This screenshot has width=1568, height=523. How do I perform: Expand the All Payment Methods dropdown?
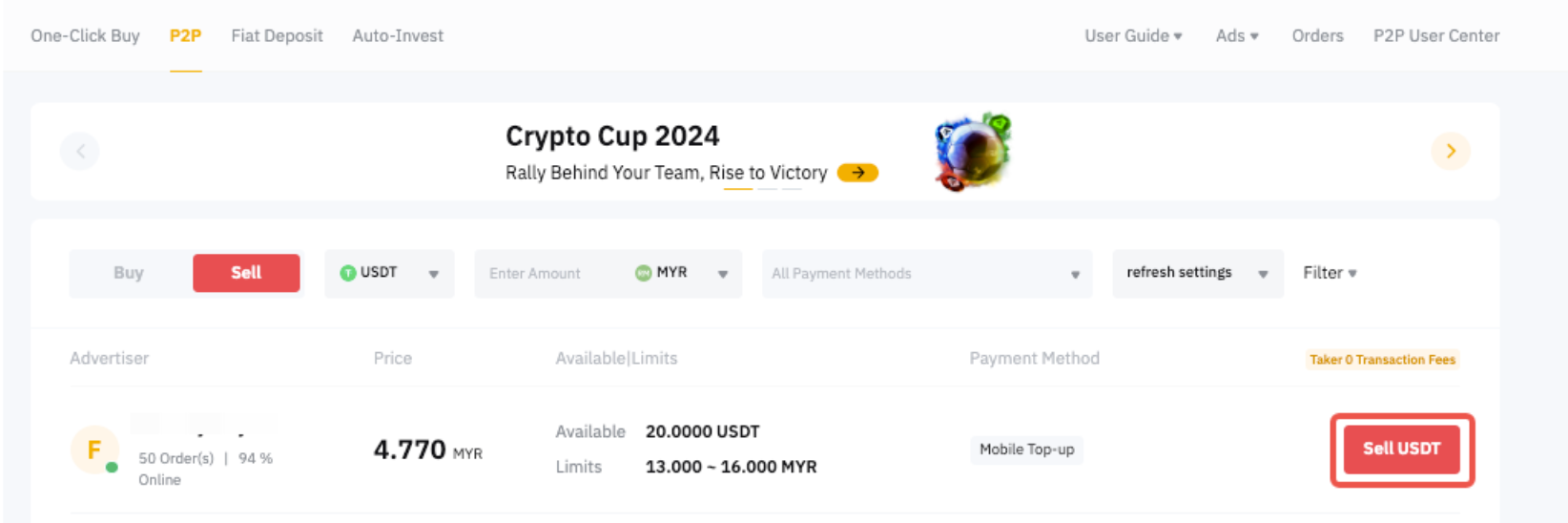point(926,274)
